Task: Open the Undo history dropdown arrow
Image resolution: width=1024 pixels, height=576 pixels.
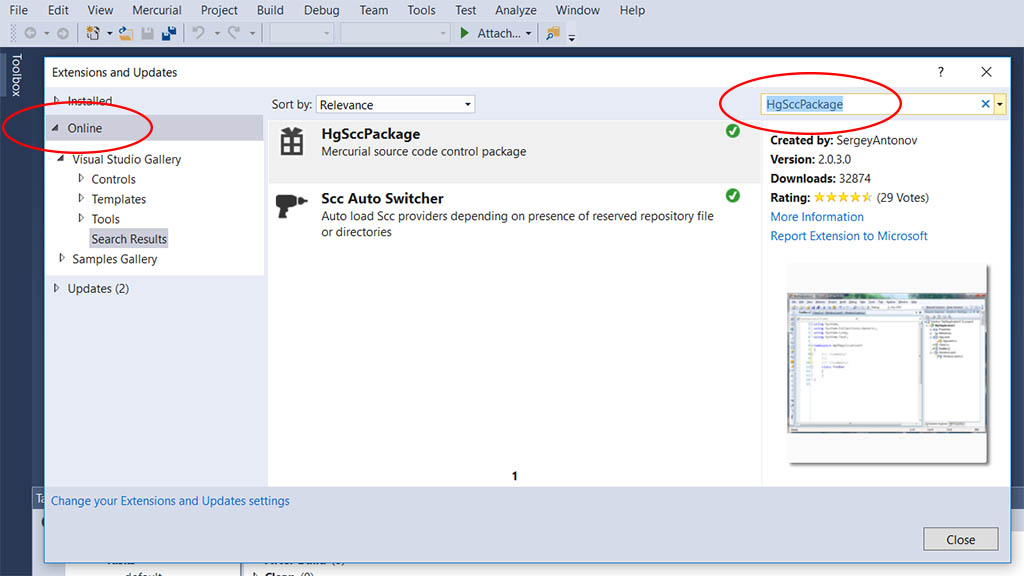Action: (x=216, y=33)
